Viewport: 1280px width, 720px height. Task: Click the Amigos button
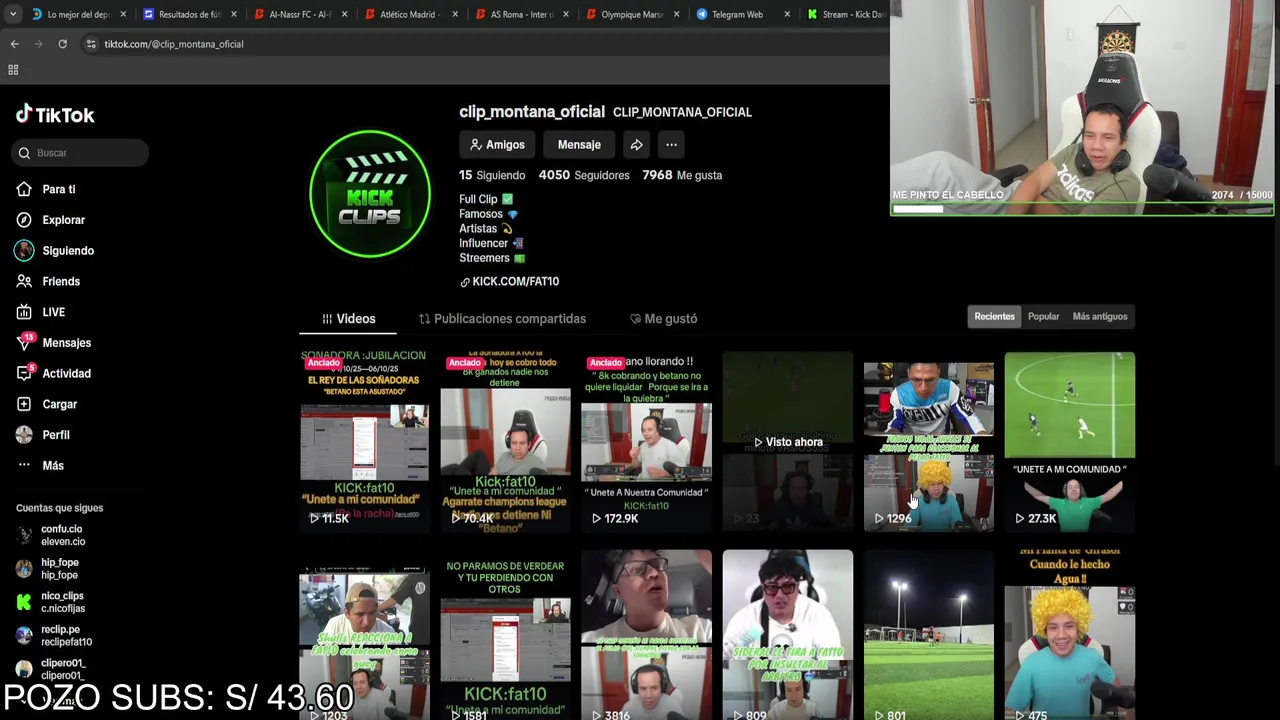click(497, 145)
